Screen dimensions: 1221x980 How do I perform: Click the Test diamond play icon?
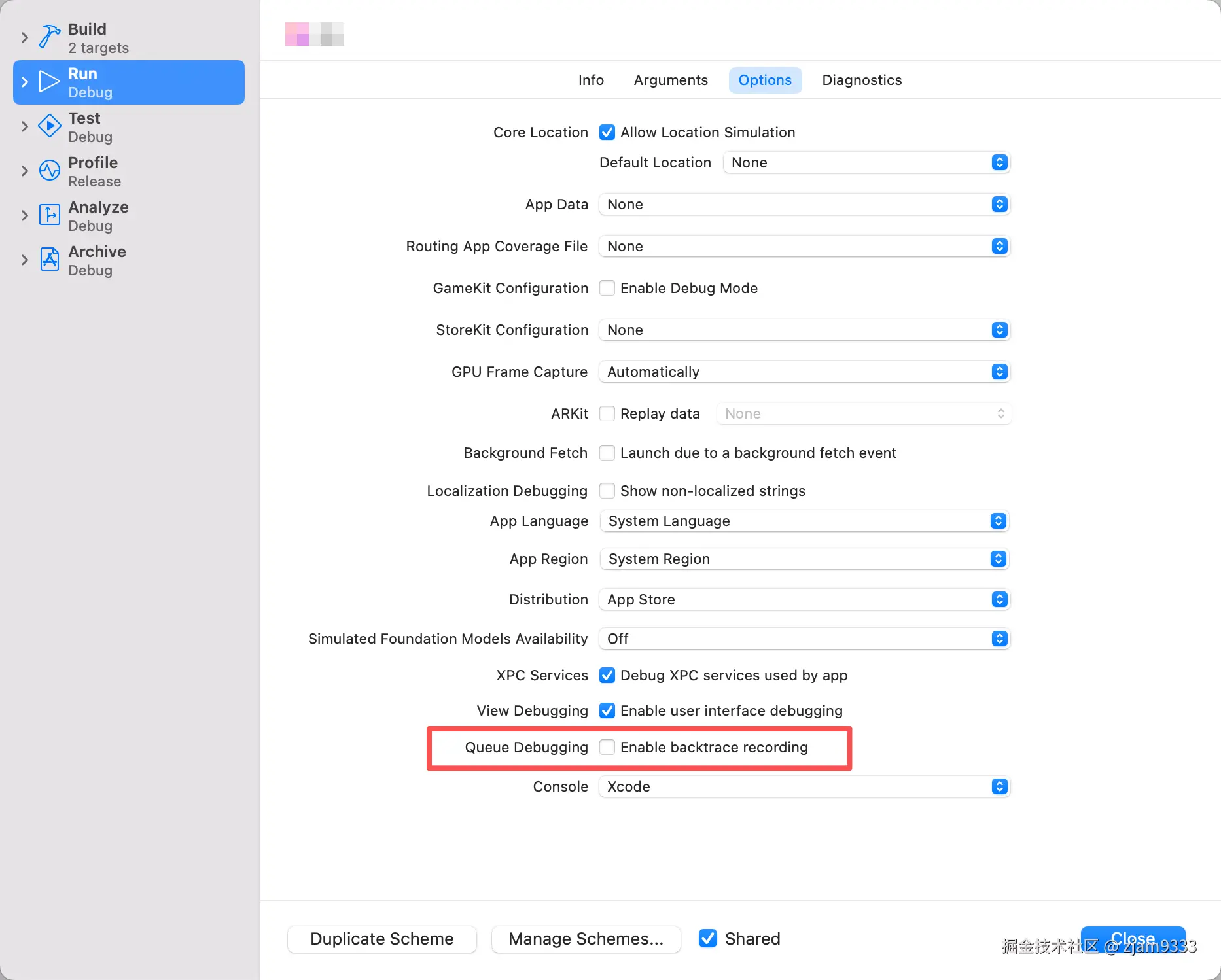click(x=49, y=126)
